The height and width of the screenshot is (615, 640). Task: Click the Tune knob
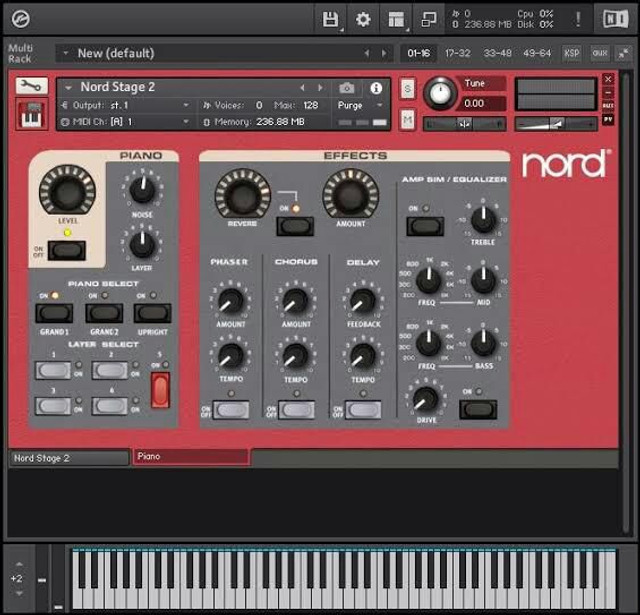(440, 93)
